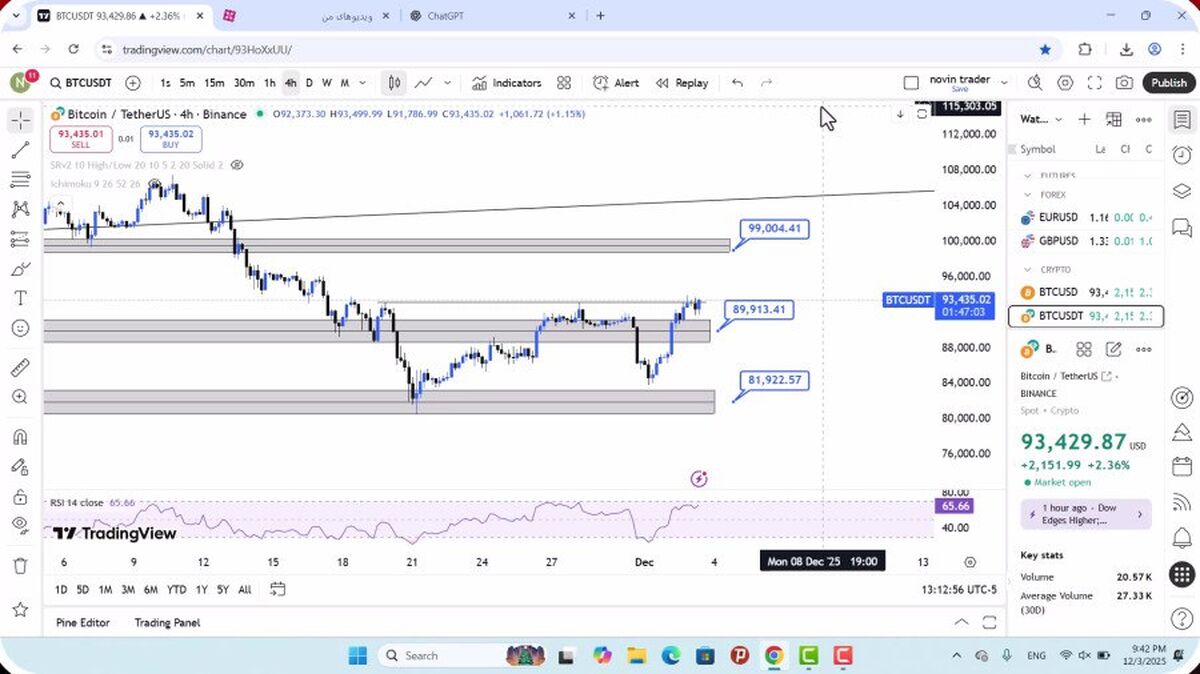Open Windows Start menu

[358, 656]
